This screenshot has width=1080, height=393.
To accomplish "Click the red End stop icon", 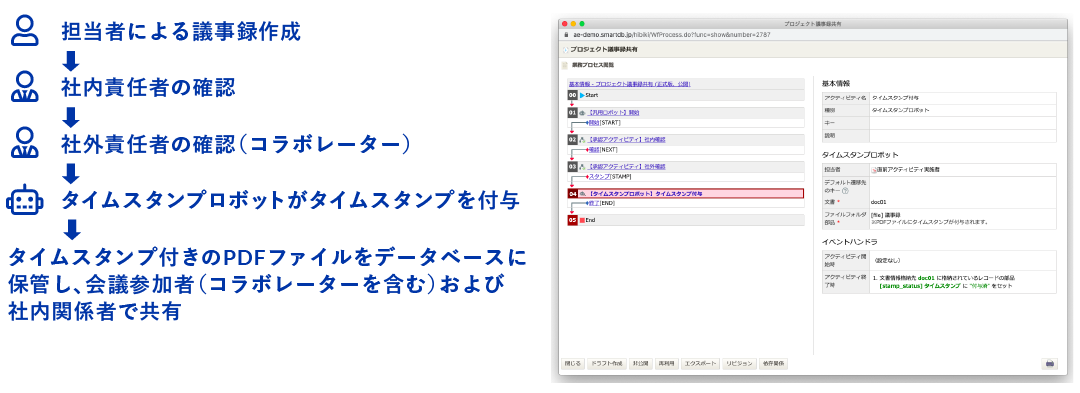I will click(582, 220).
